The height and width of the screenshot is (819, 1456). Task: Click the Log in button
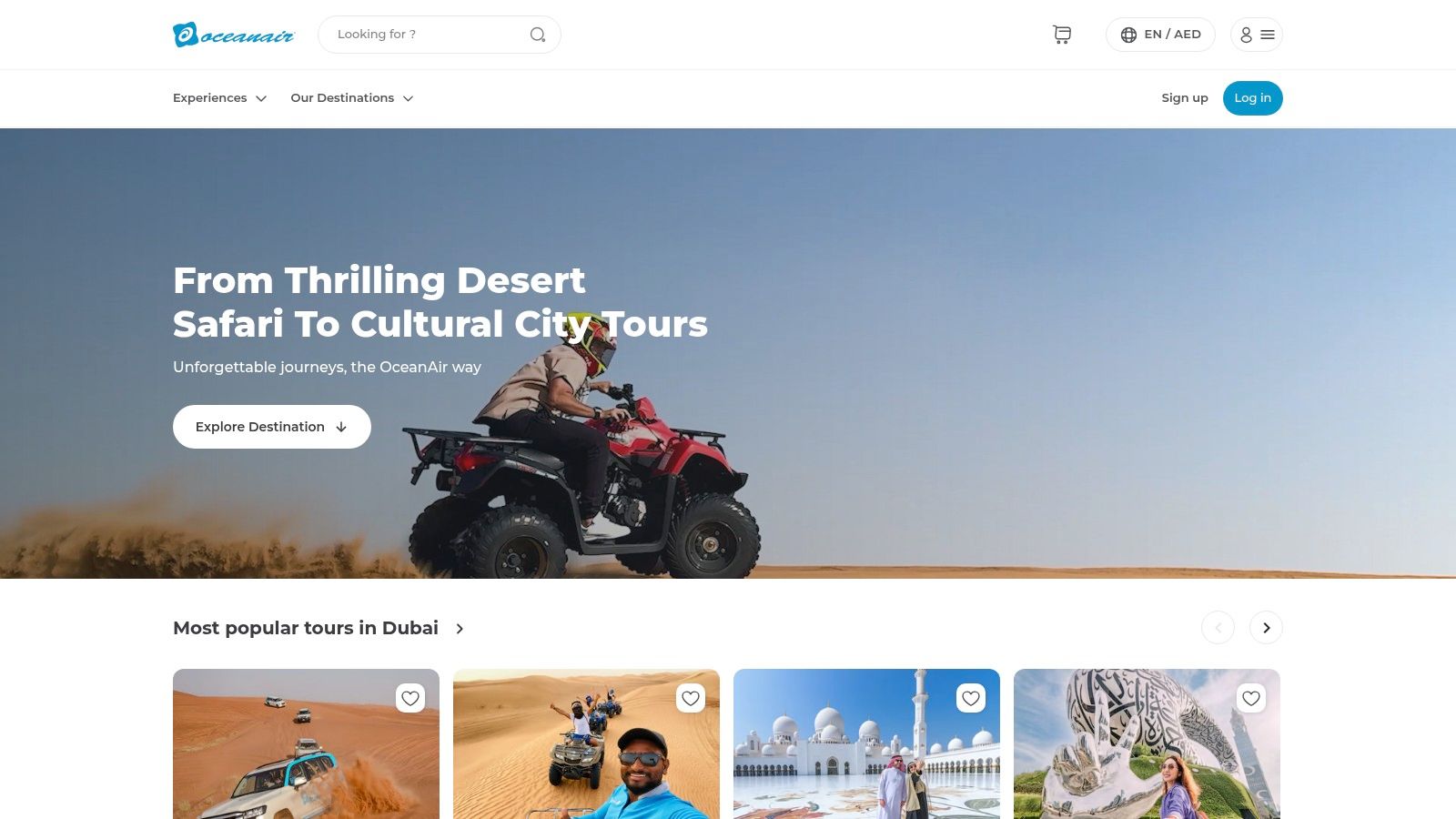pos(1253,98)
